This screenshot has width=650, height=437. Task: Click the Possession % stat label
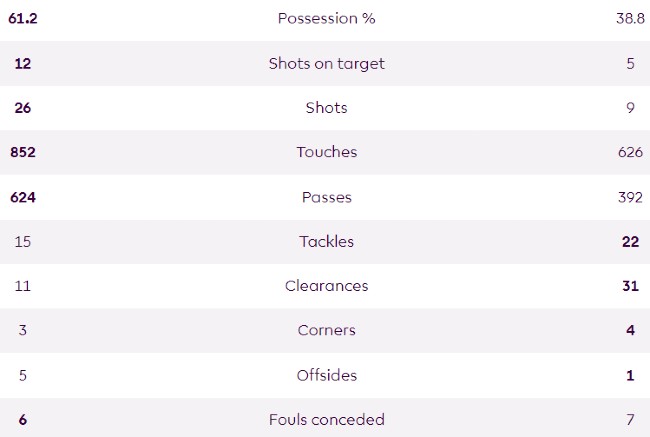tap(326, 19)
